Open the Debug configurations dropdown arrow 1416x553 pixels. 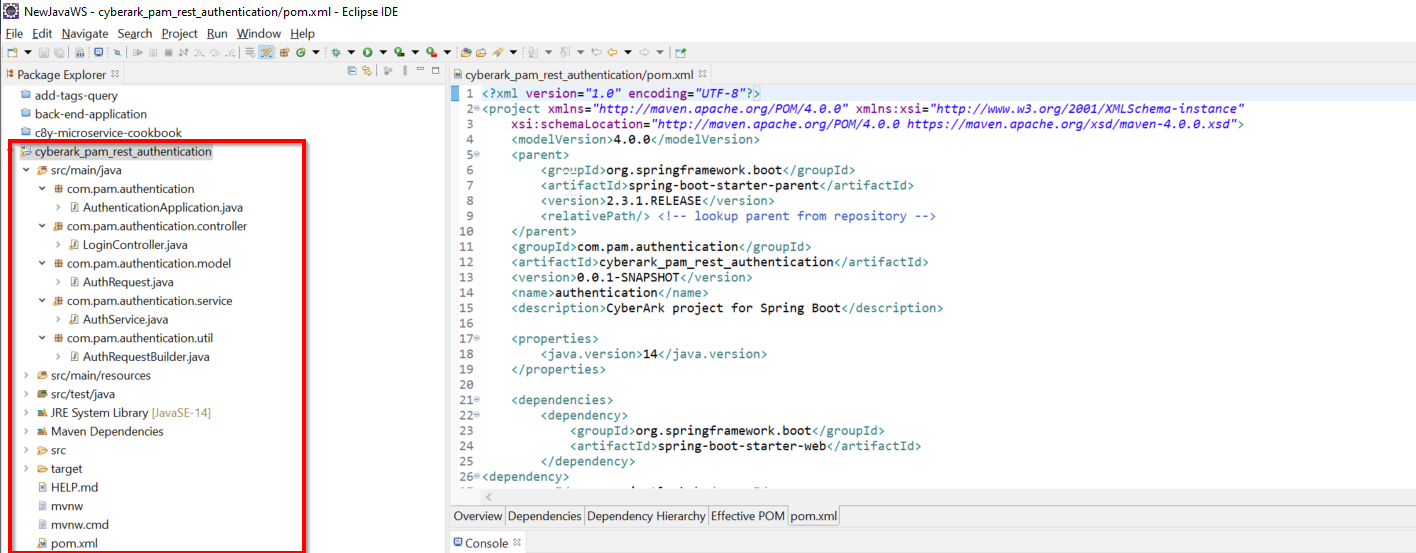(x=351, y=52)
